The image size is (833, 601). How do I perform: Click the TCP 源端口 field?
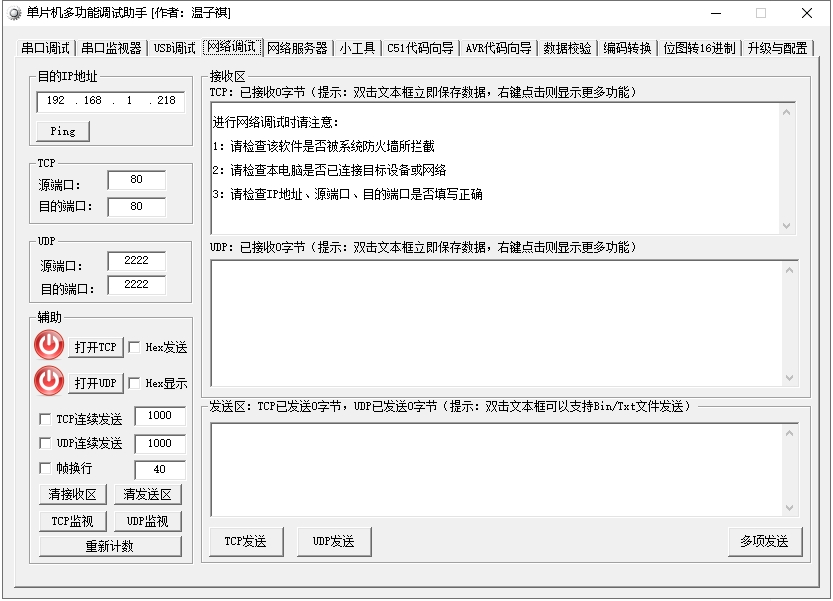pyautogui.click(x=137, y=180)
